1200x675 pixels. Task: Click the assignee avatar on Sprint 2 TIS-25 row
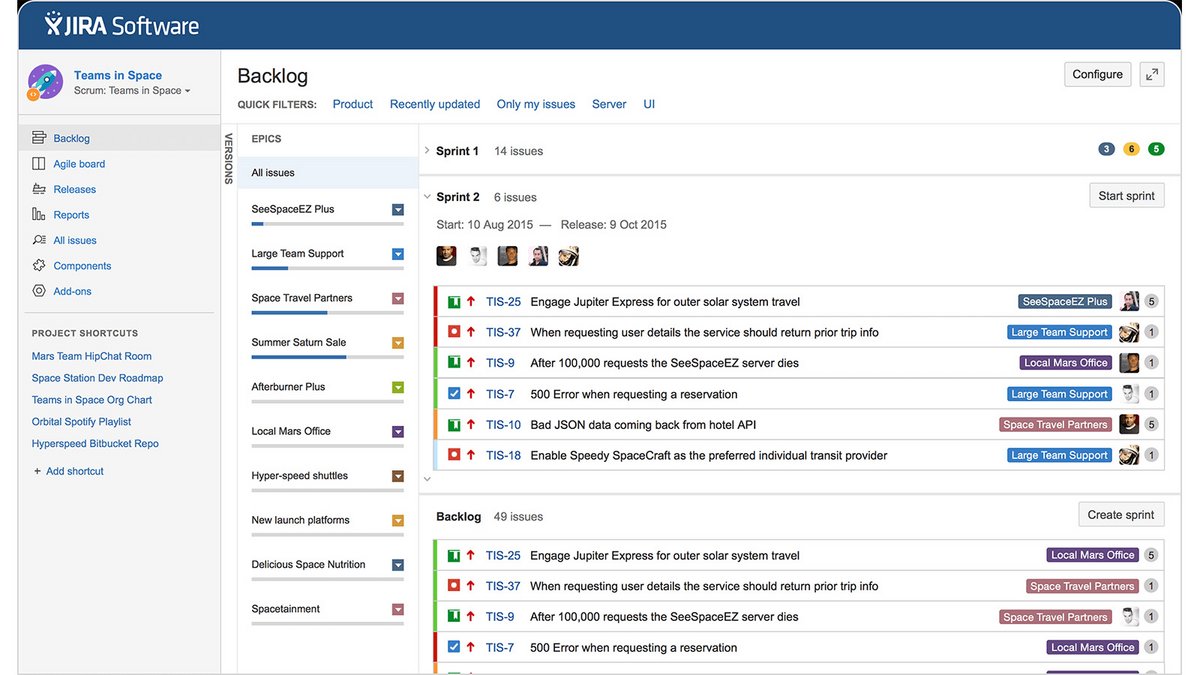coord(1130,301)
